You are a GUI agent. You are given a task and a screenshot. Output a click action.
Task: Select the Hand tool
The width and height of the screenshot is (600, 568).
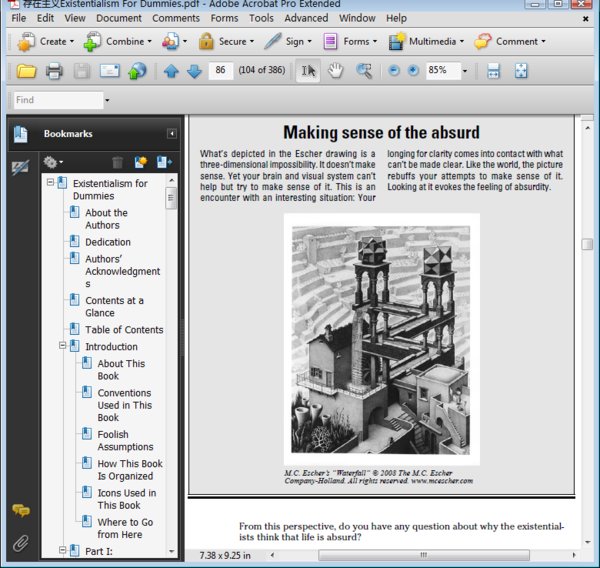tap(336, 71)
